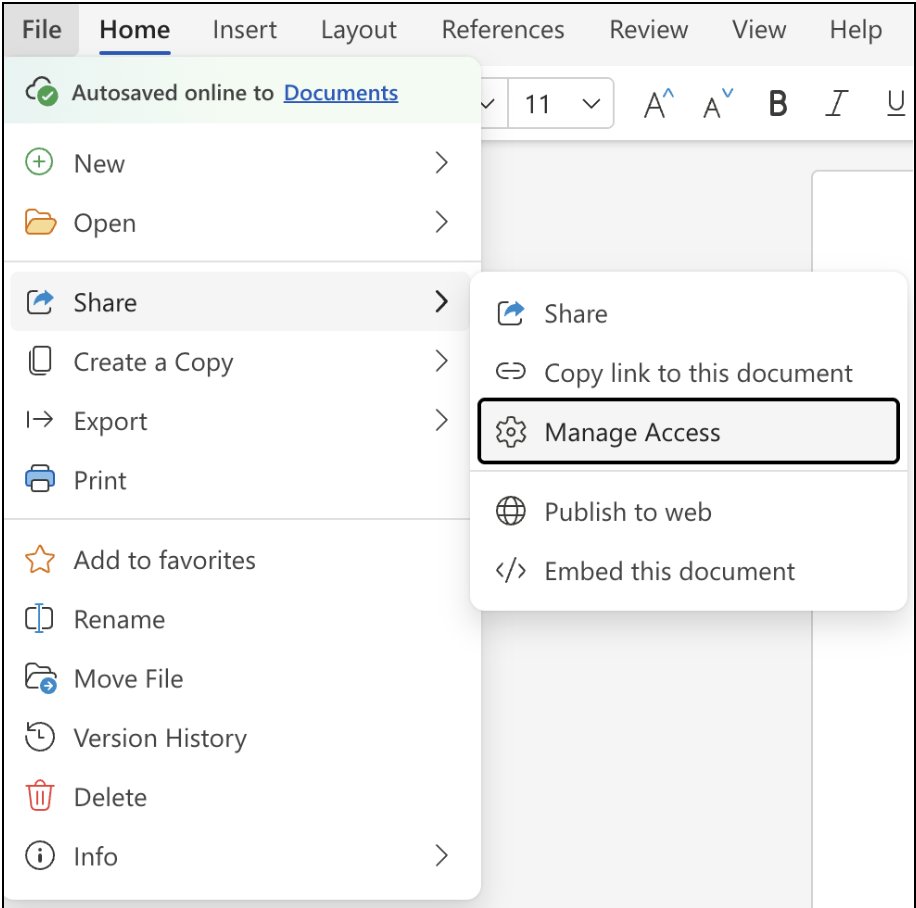Viewport: 916px width, 908px height.
Task: Switch to the Layout tab
Action: [359, 30]
